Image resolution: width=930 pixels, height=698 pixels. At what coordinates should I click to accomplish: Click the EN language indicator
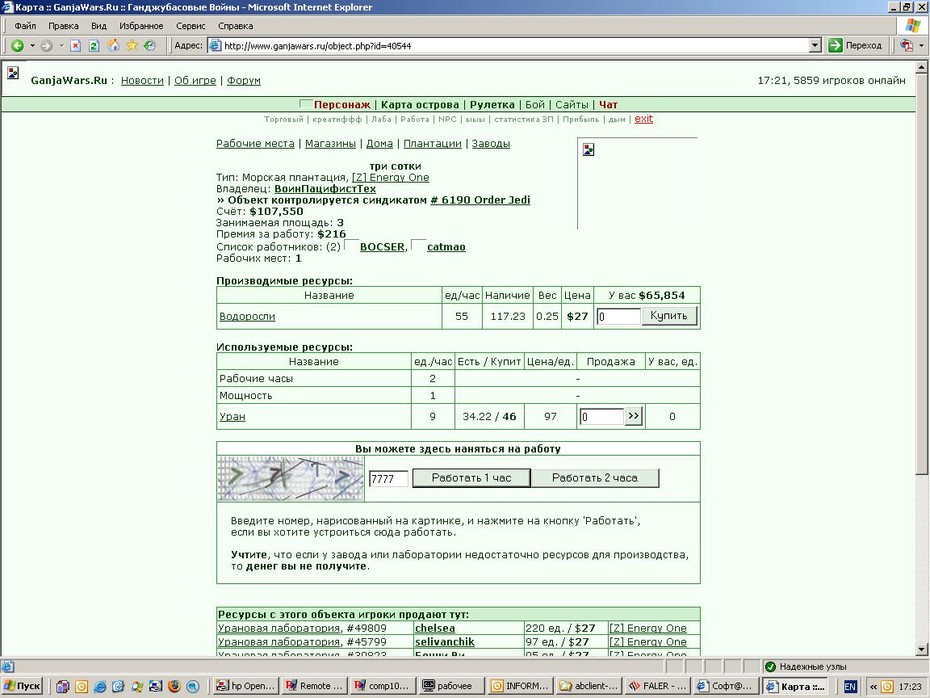pyautogui.click(x=850, y=687)
